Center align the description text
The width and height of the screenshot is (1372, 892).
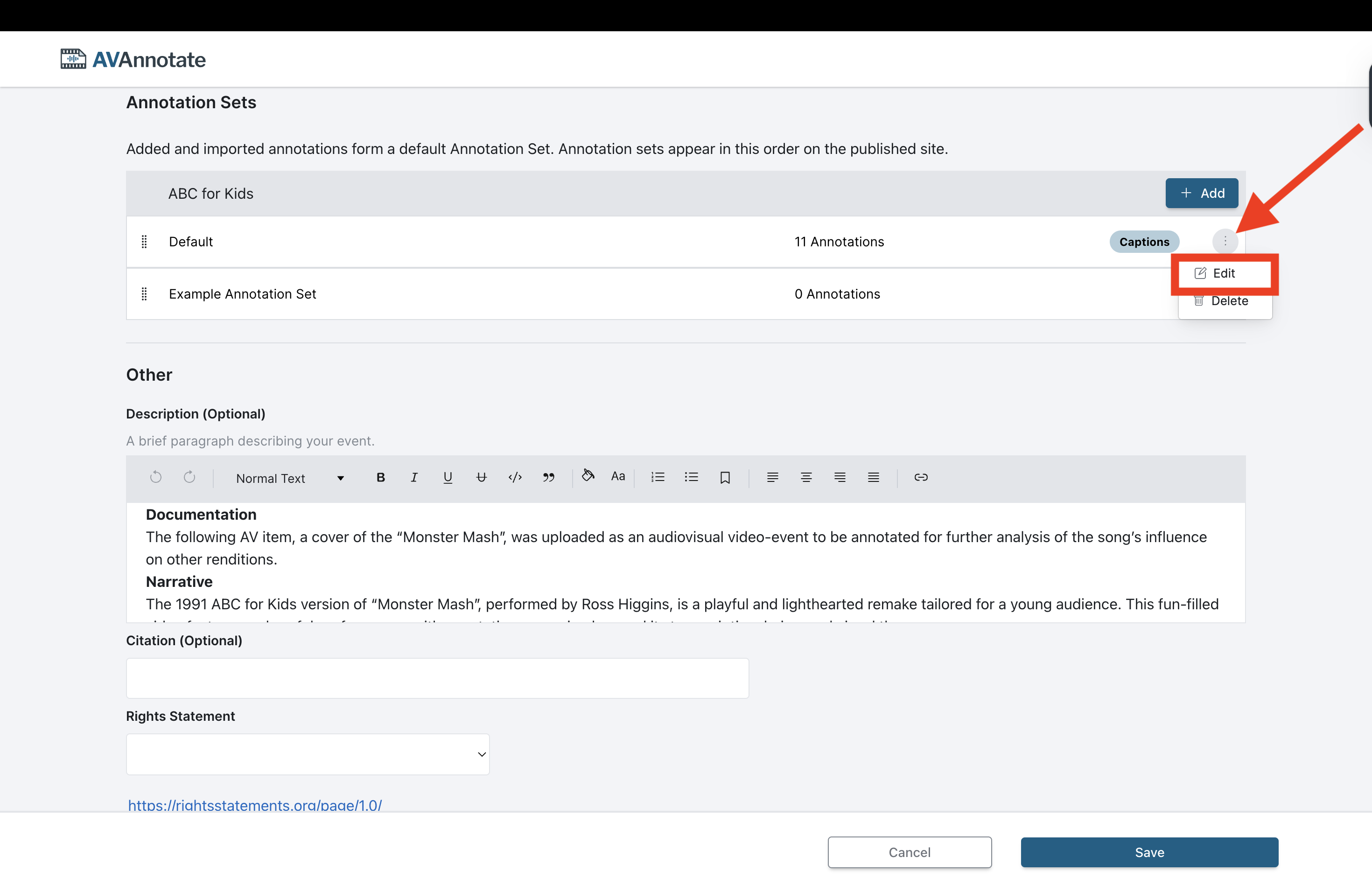point(806,477)
